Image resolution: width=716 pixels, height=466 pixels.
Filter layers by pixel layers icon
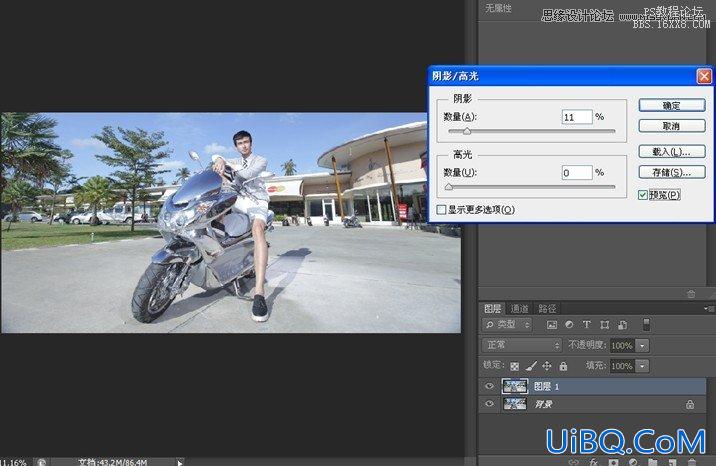pos(552,325)
